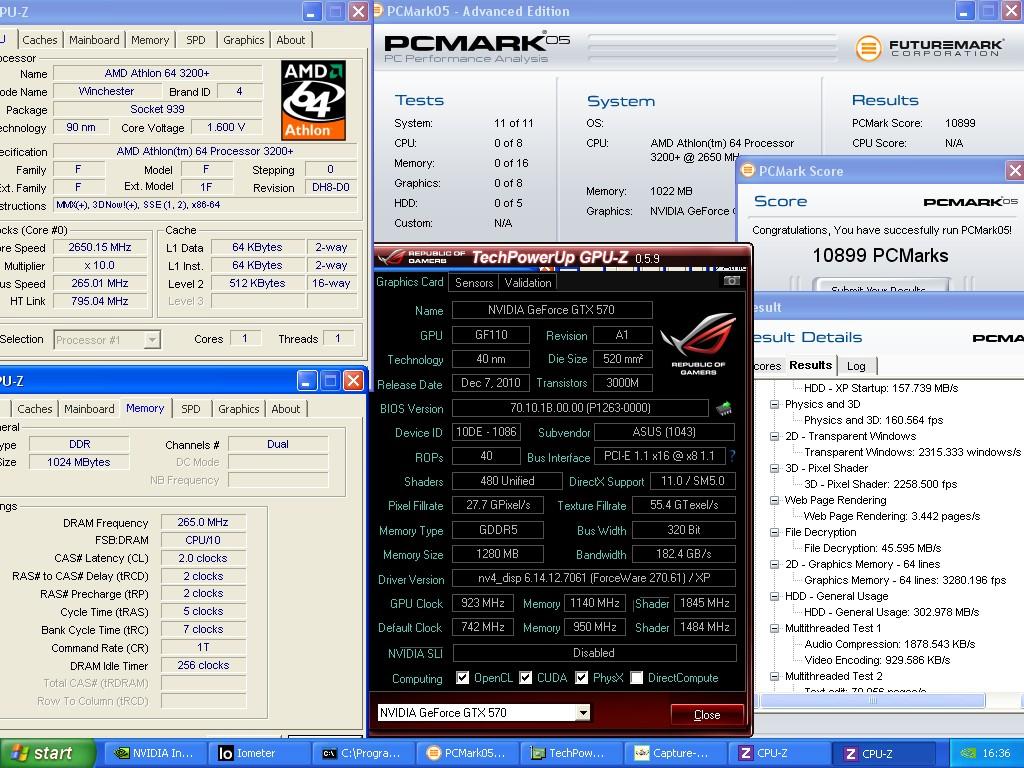Switch to the Log tab in Result Details
This screenshot has width=1024, height=768.
tap(856, 366)
